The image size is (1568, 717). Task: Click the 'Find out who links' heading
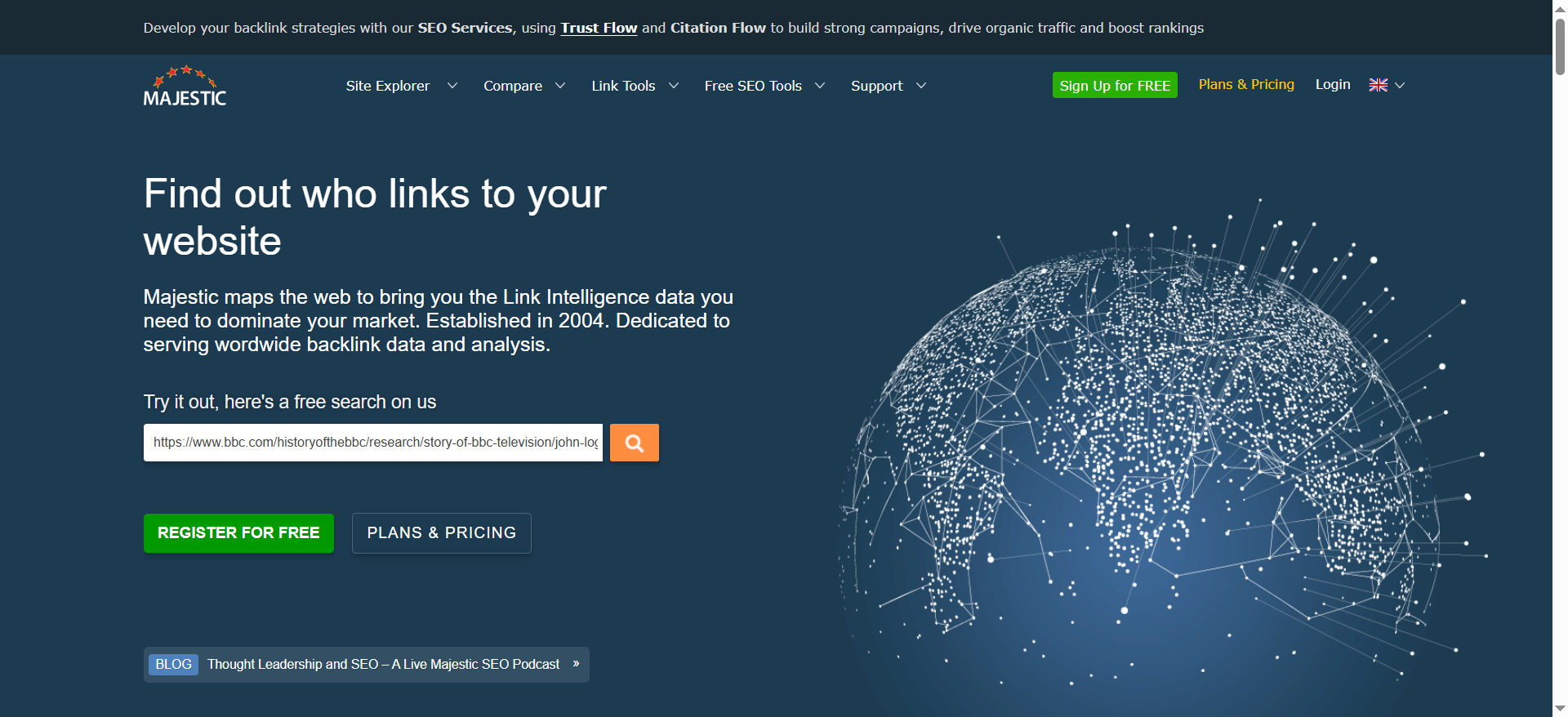[375, 217]
